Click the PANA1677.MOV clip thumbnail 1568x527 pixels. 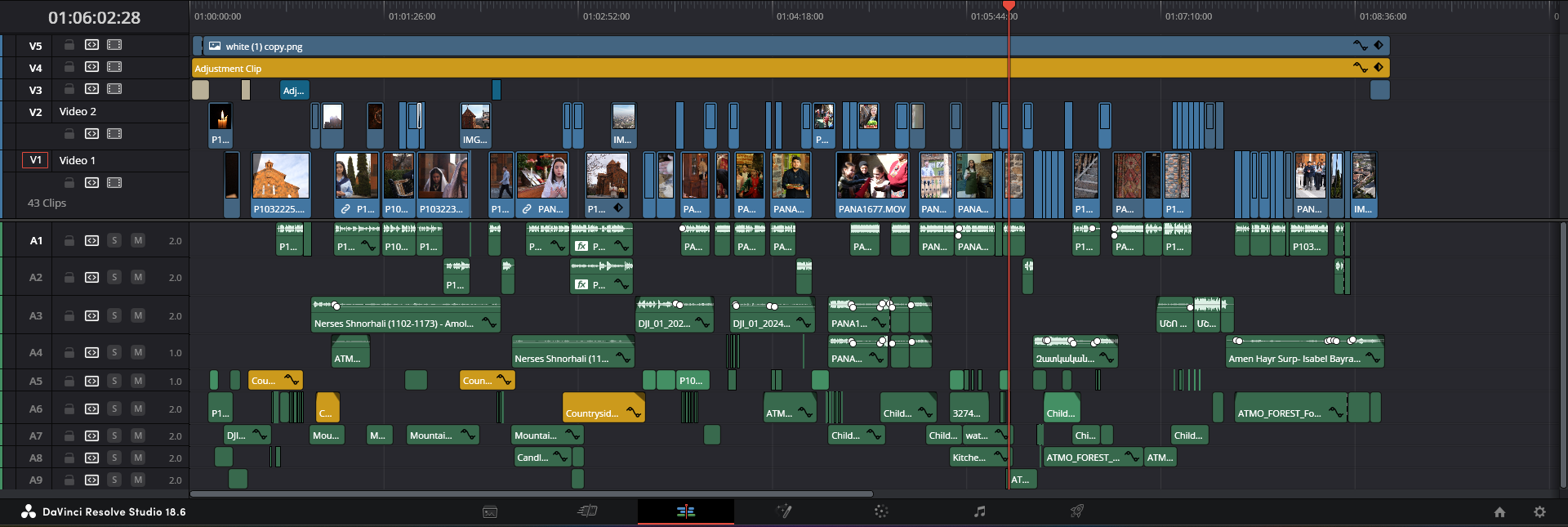(x=872, y=176)
